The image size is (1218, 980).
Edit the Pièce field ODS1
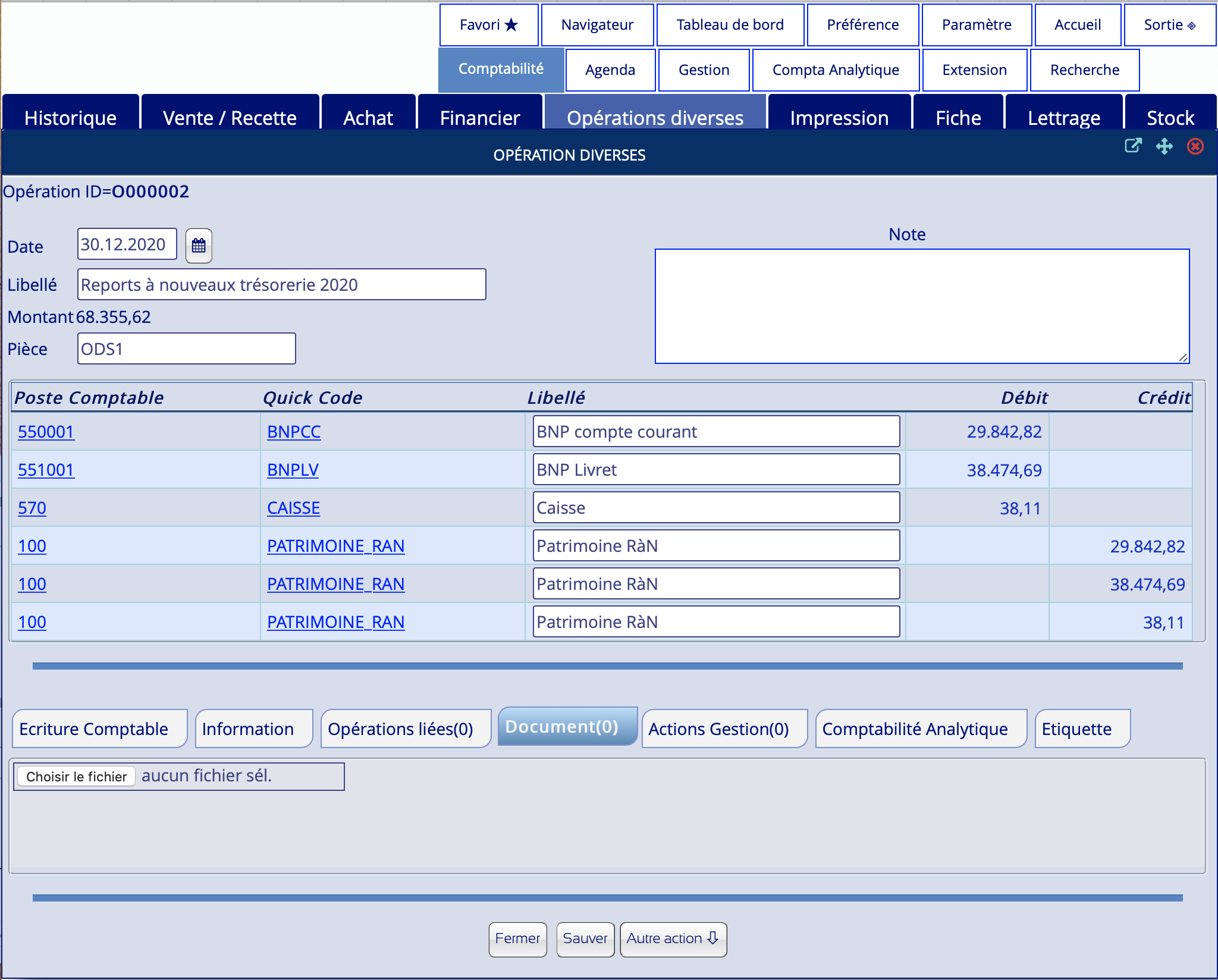click(186, 349)
